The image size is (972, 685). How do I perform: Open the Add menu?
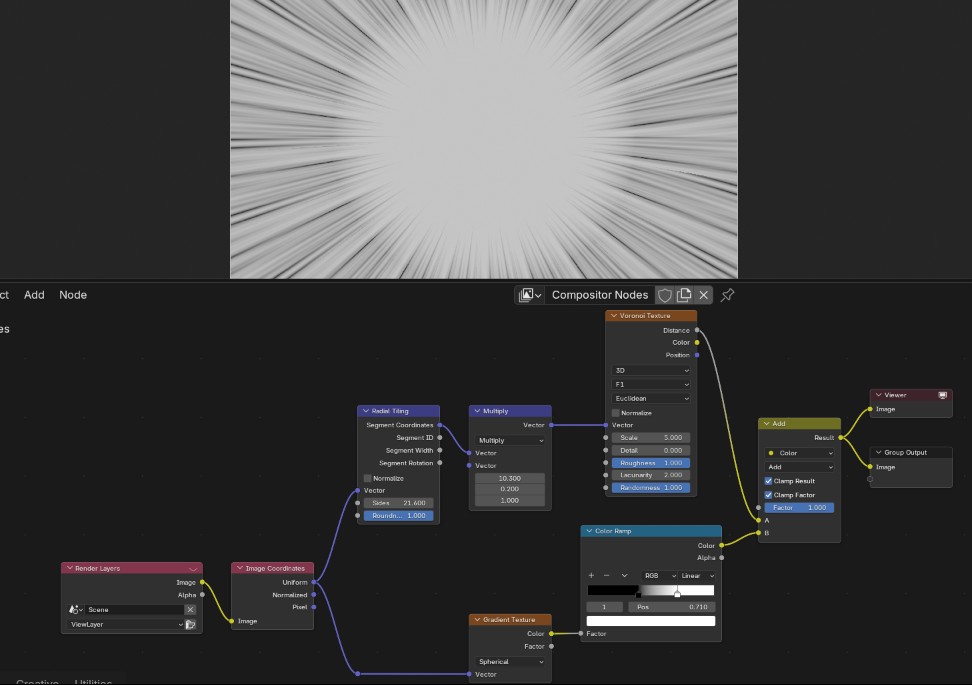tap(34, 295)
